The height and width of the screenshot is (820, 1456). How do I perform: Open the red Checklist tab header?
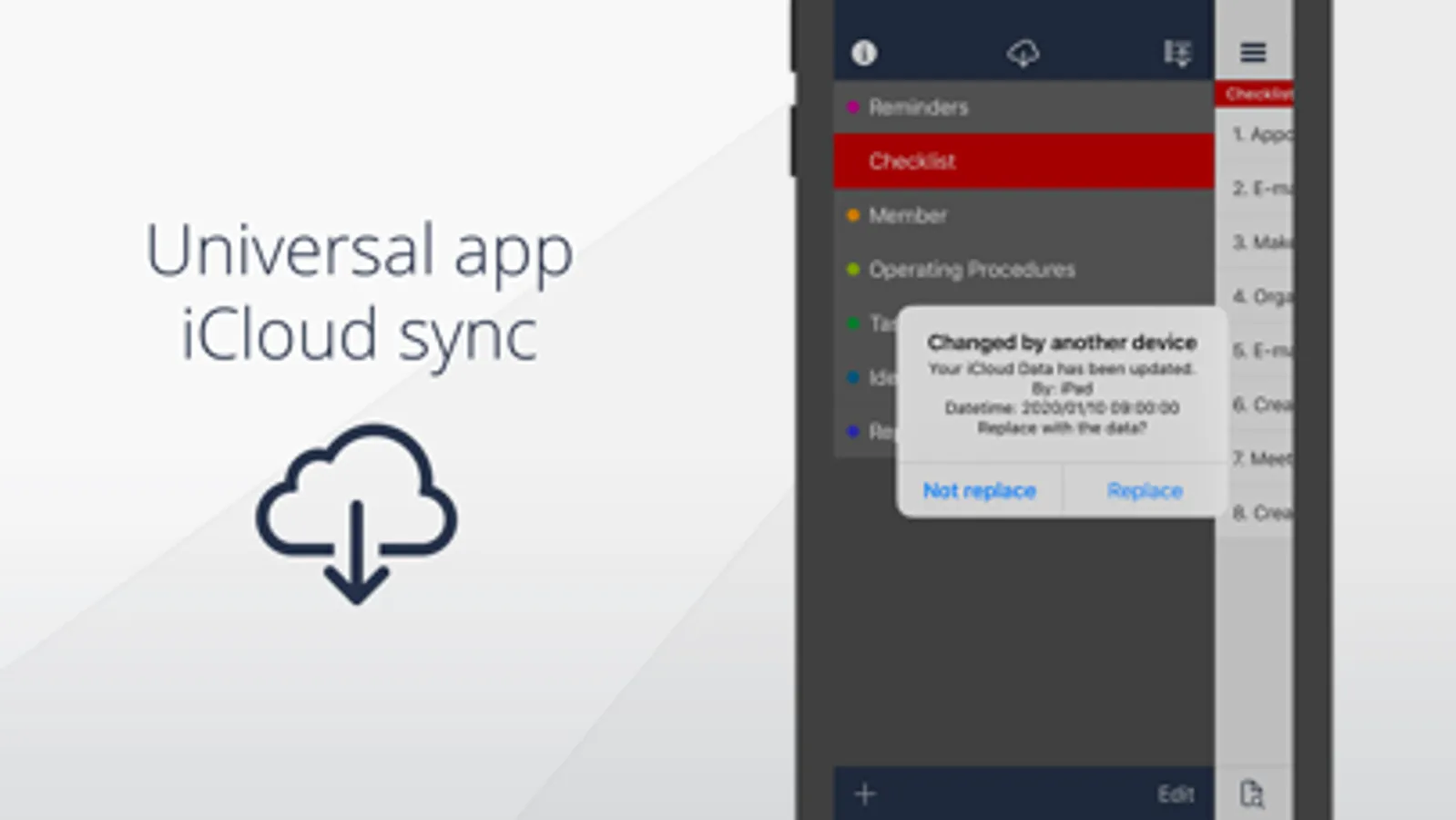pos(1254,93)
